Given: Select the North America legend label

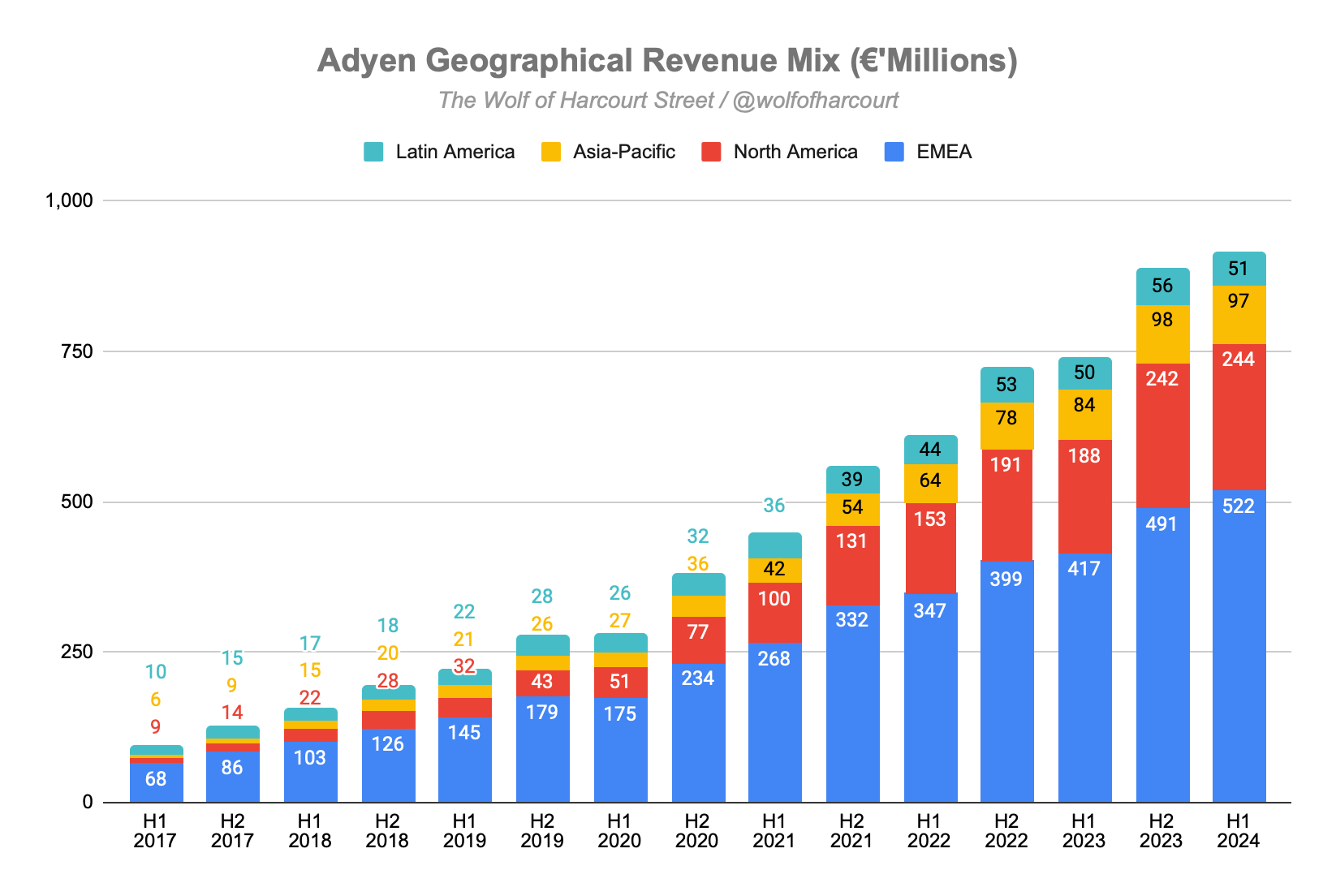Looking at the screenshot, I should 795,152.
